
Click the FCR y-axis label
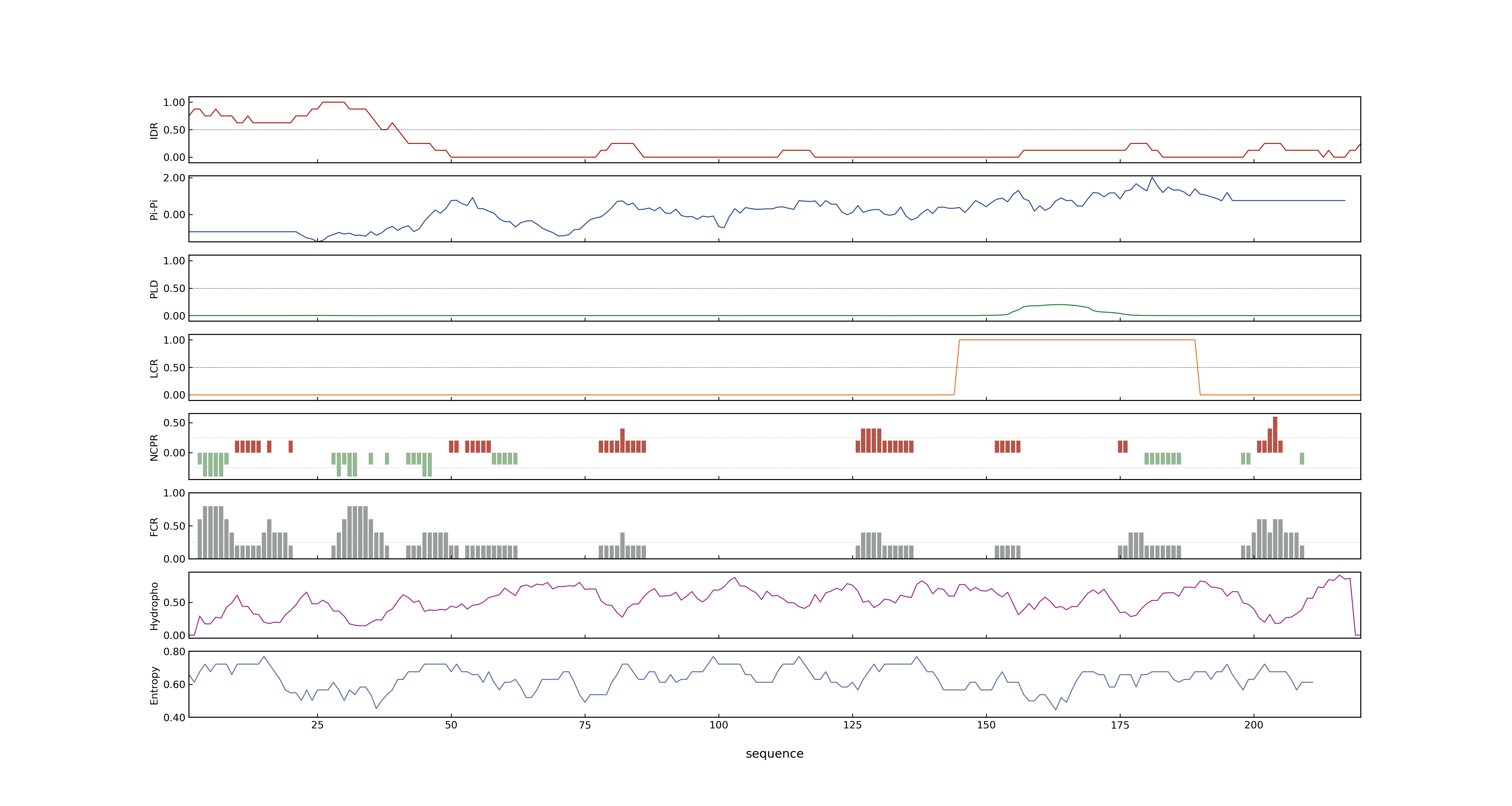(x=154, y=526)
